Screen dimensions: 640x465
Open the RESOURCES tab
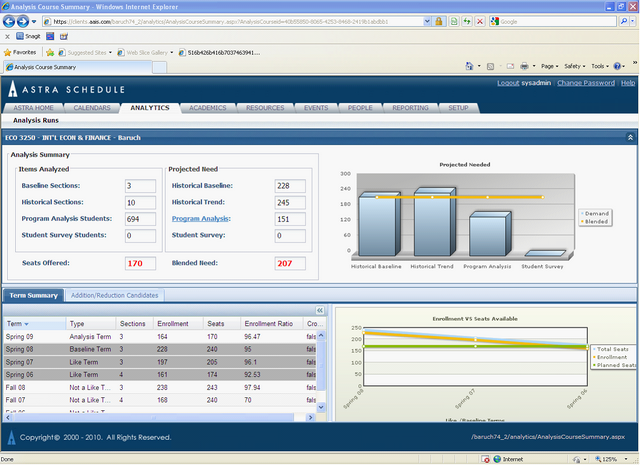pyautogui.click(x=265, y=108)
